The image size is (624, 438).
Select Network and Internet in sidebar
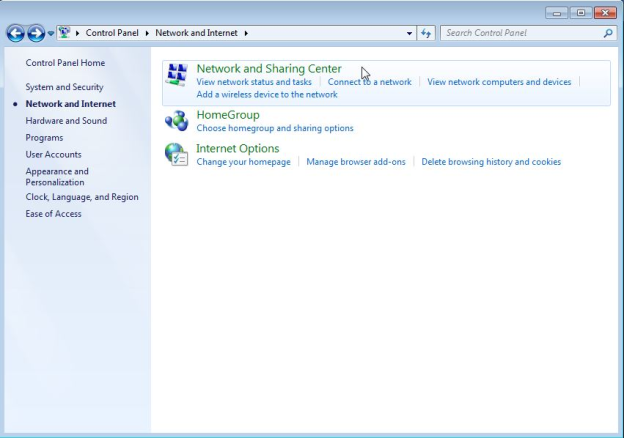tap(70, 104)
